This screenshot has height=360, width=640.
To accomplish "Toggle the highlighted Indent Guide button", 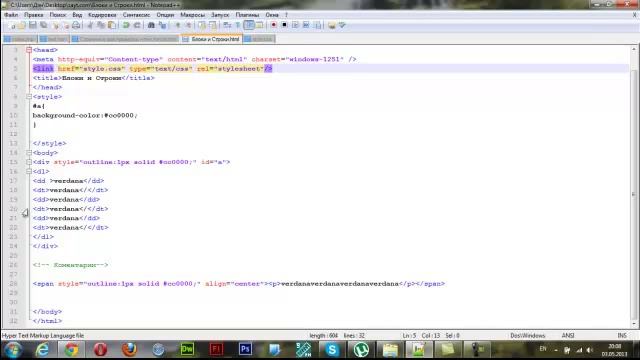I will 249,25.
